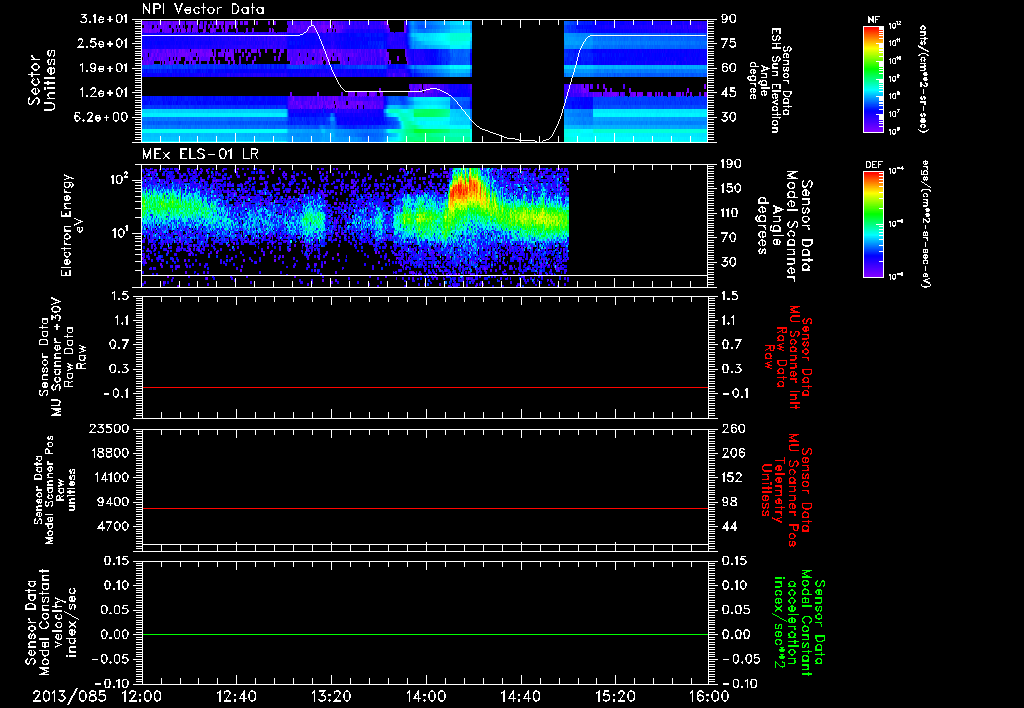1024x708 pixels.
Task: Click the 1.9e+01 sector tick label
Action: coord(104,68)
